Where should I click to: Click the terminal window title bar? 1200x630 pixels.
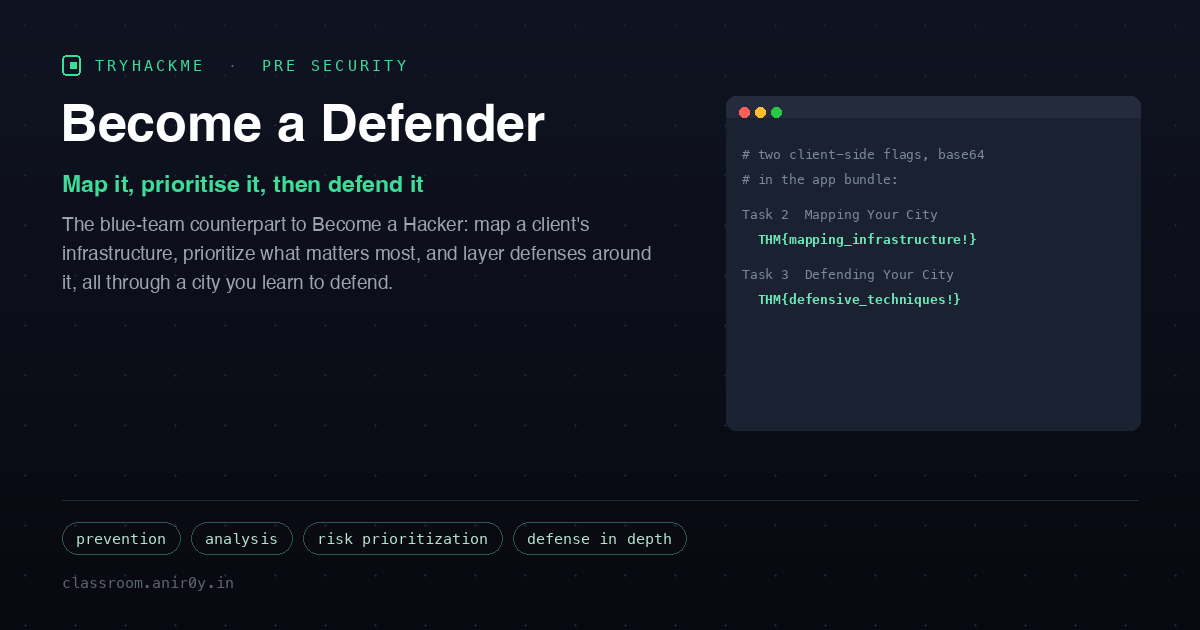pos(933,108)
